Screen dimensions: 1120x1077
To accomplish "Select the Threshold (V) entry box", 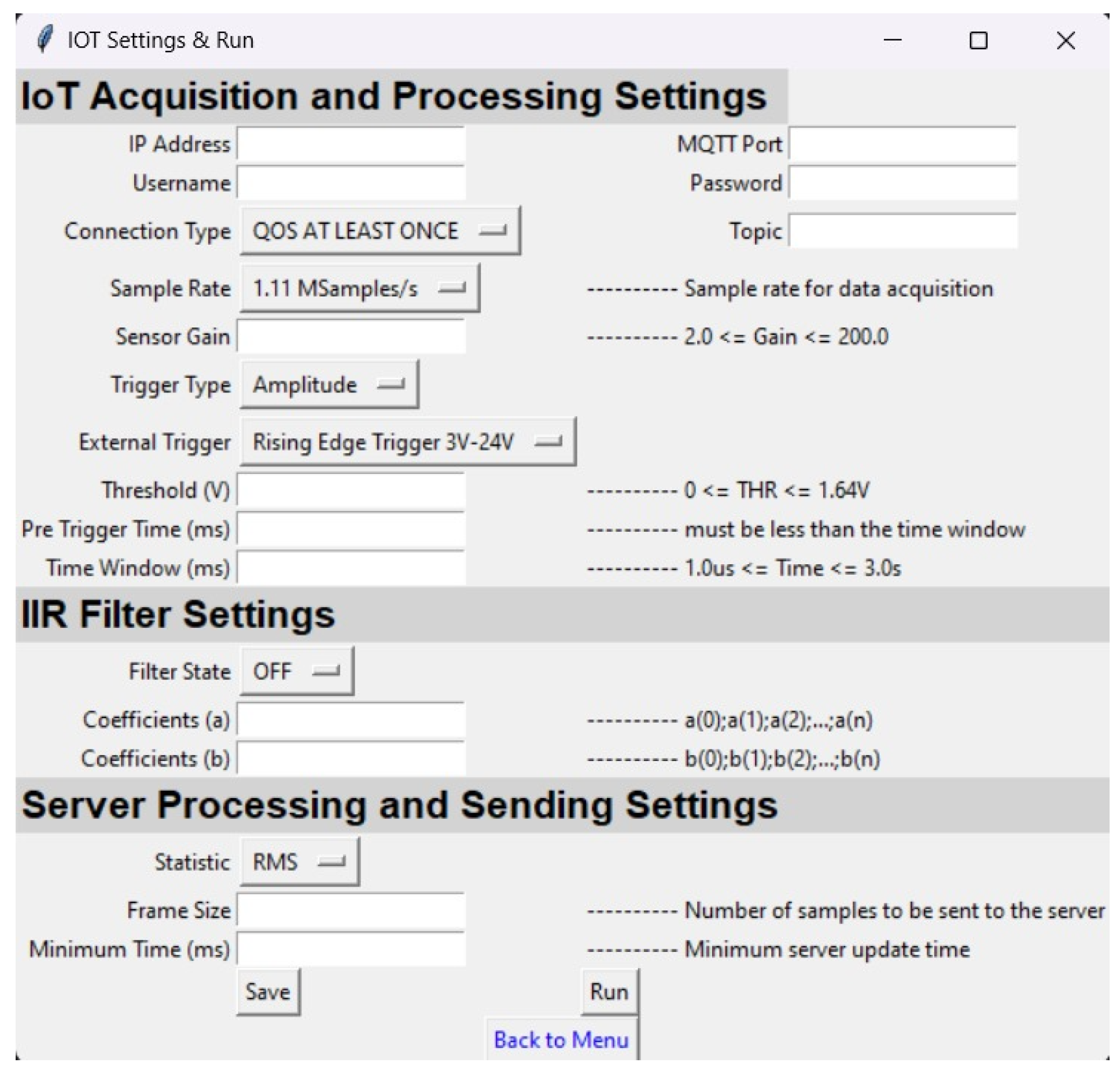I will (351, 490).
